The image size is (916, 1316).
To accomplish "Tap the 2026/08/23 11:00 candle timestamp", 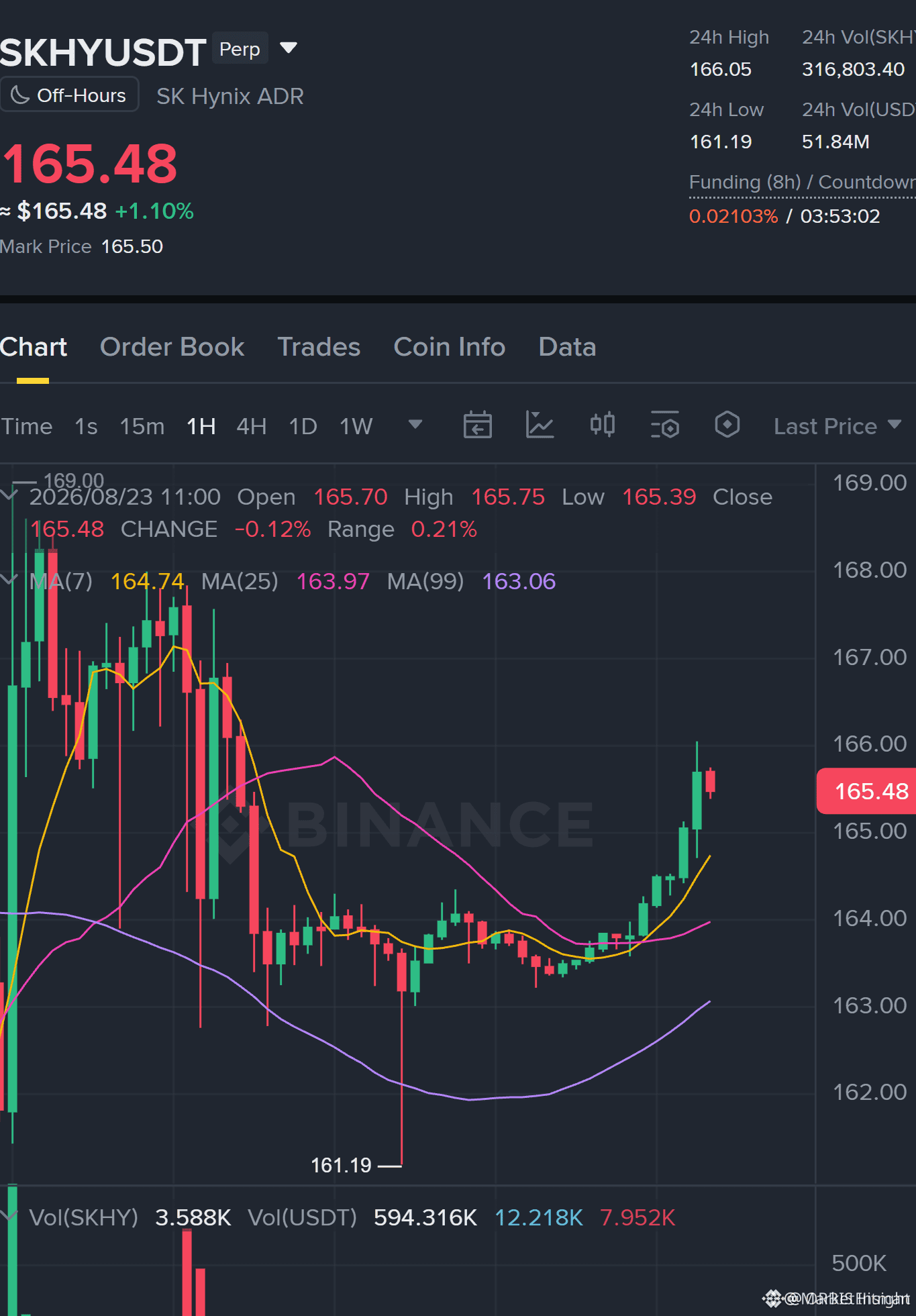I will pyautogui.click(x=125, y=497).
